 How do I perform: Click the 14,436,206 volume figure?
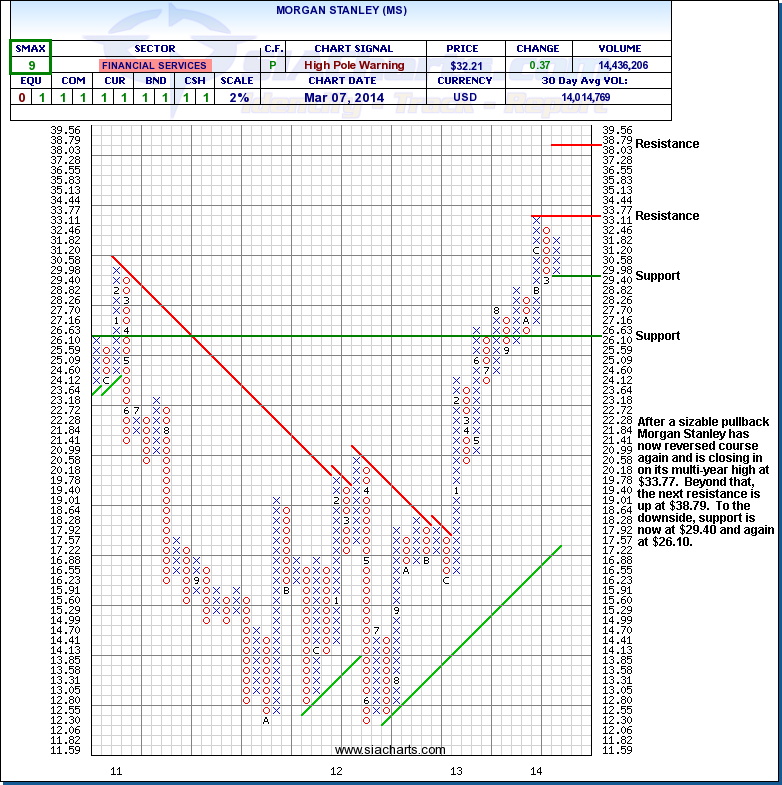tap(619, 65)
